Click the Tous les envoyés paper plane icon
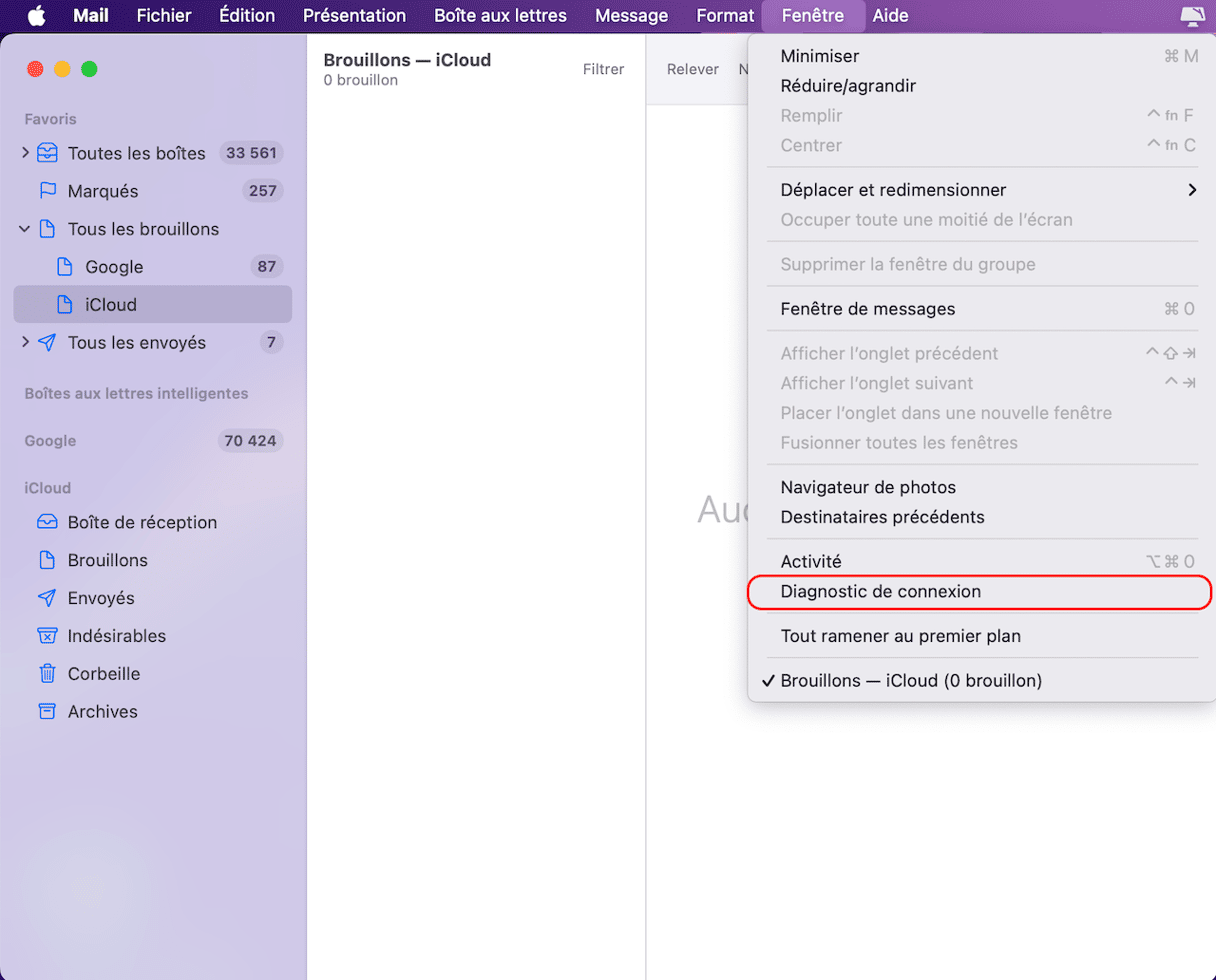Screen dimensions: 1216x980 pos(47,343)
